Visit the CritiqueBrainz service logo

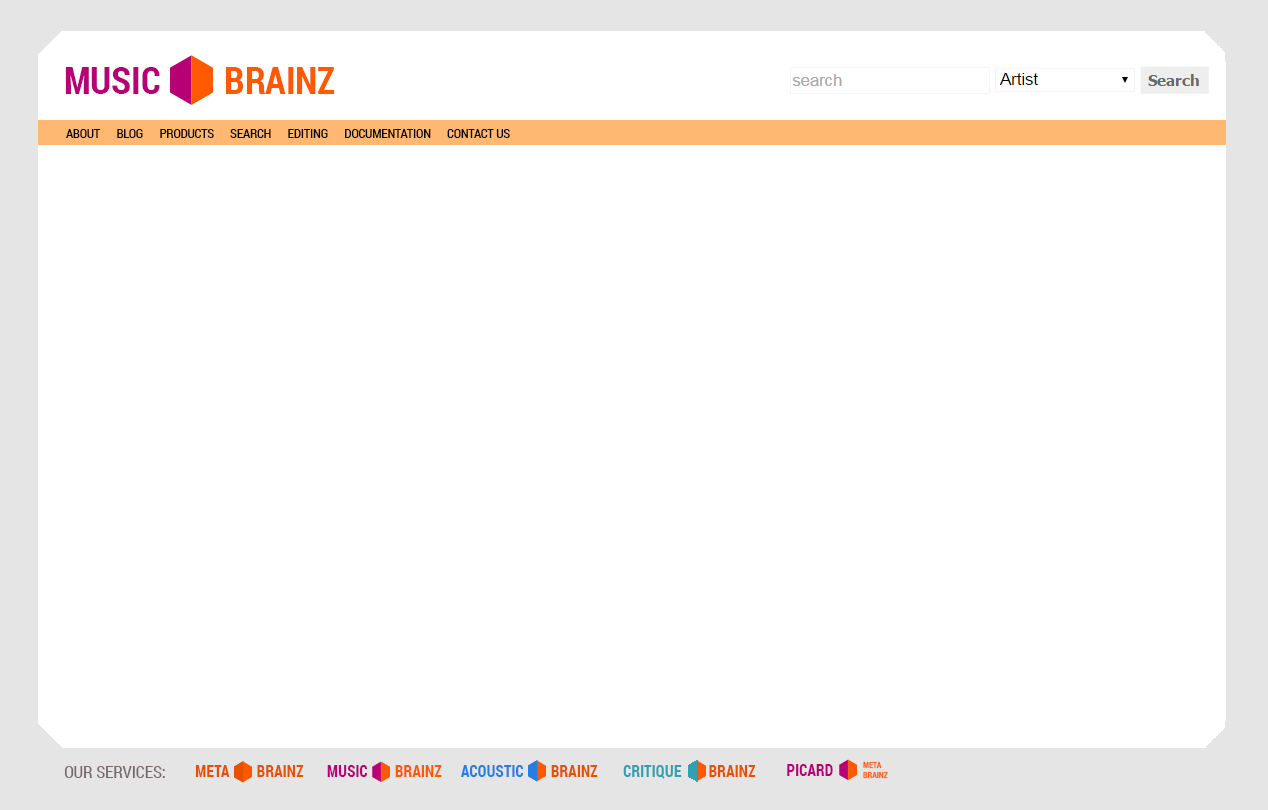pyautogui.click(x=689, y=771)
